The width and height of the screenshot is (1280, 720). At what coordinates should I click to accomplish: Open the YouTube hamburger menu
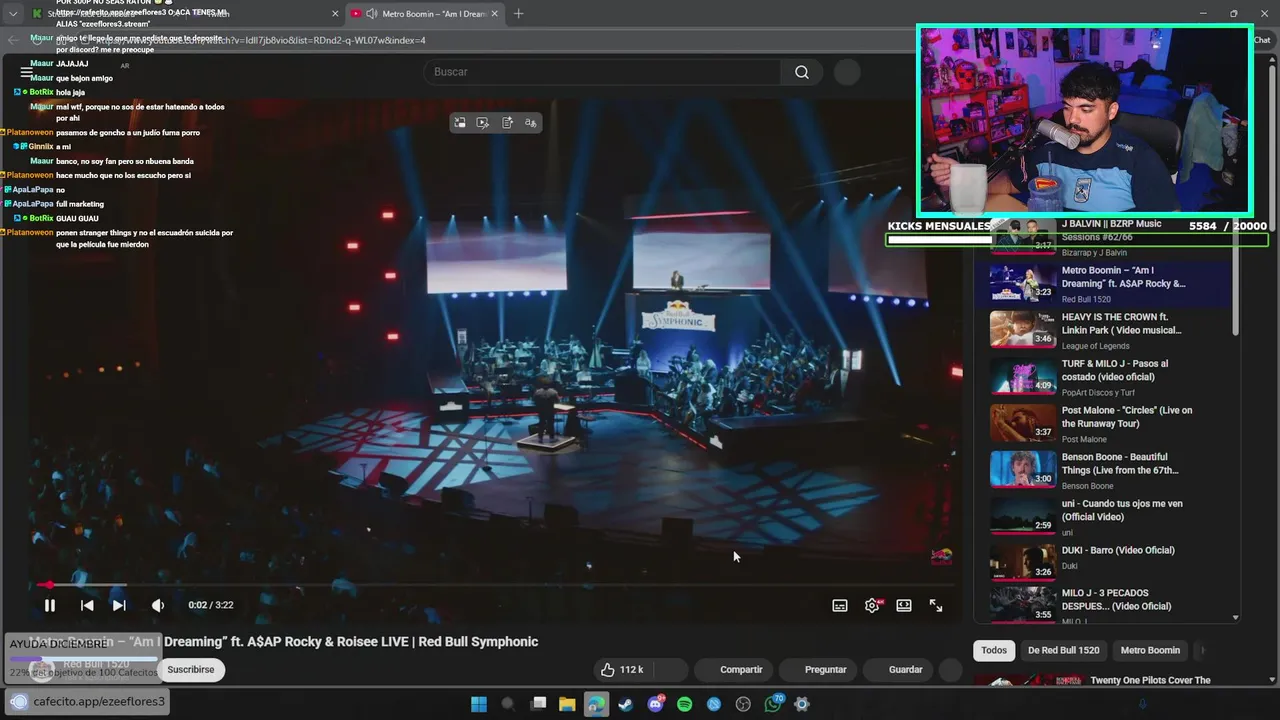[x=27, y=72]
